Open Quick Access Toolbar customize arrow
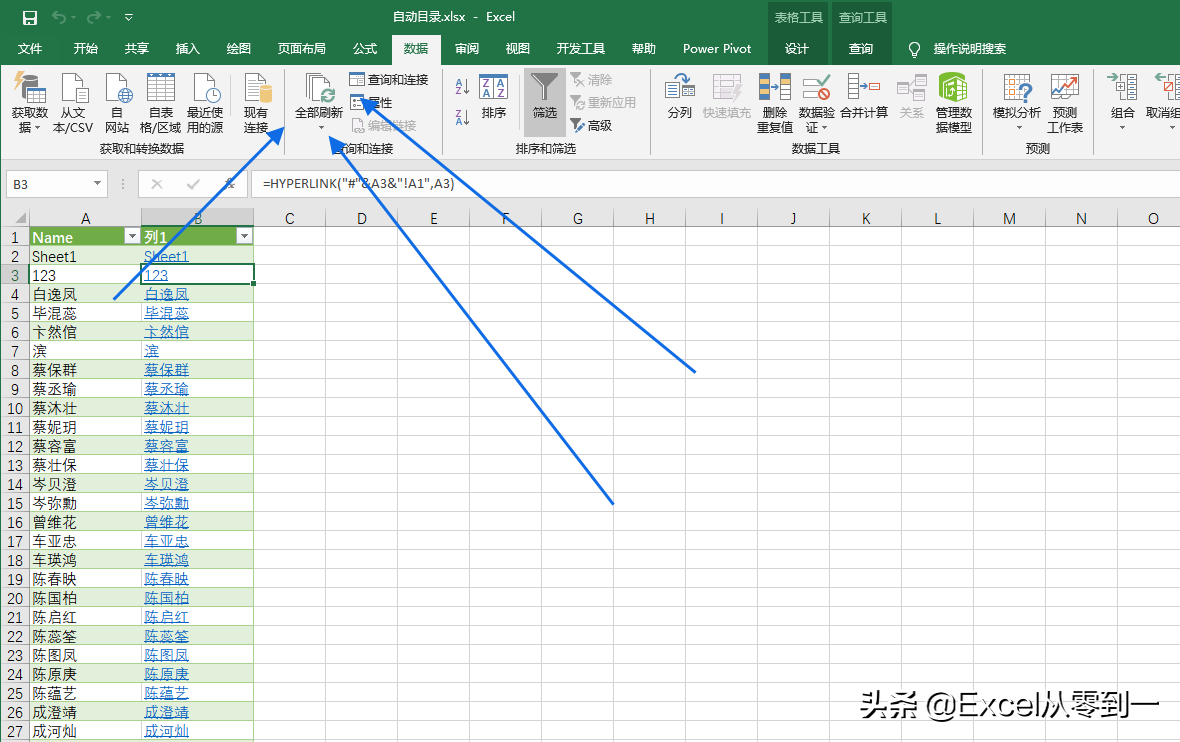 129,17
